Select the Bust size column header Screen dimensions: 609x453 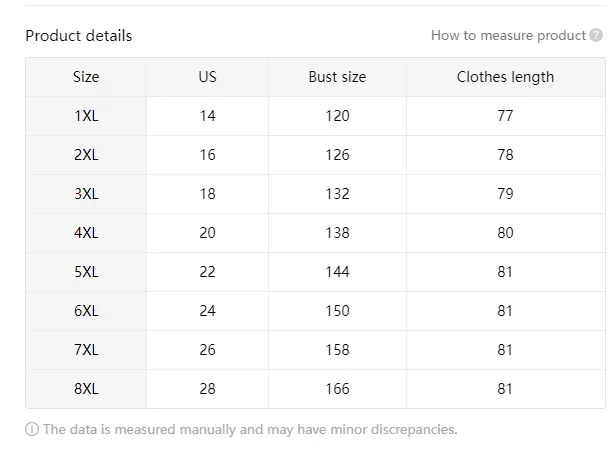point(337,77)
